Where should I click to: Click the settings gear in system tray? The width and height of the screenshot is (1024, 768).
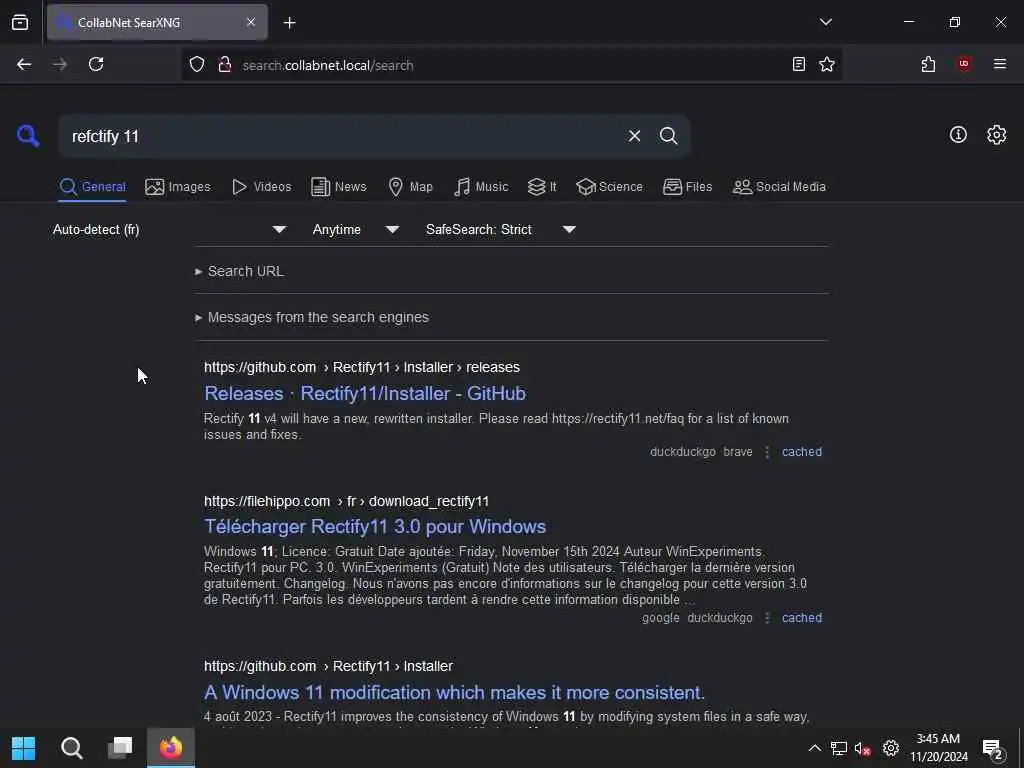point(891,748)
